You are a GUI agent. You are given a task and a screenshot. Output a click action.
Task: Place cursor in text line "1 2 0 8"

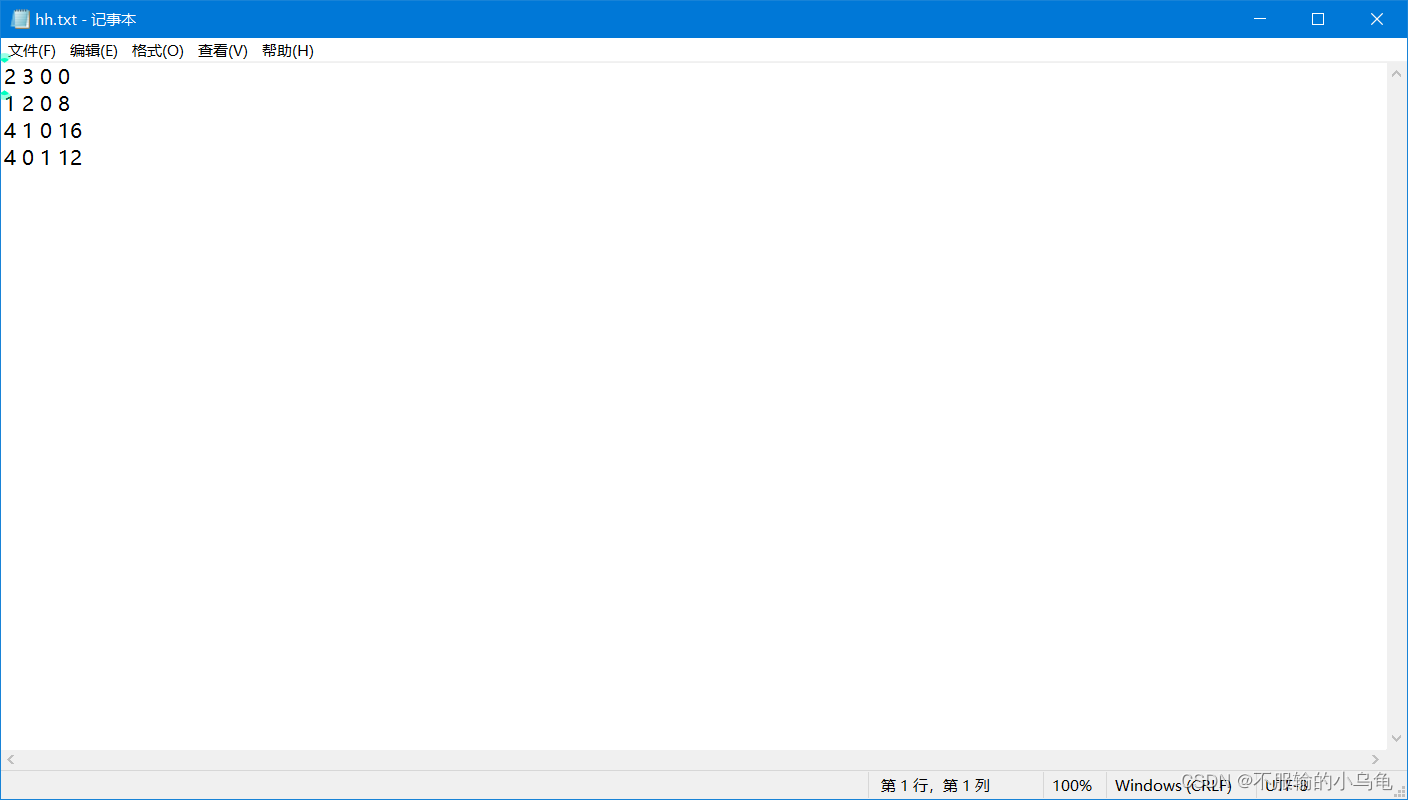37,104
